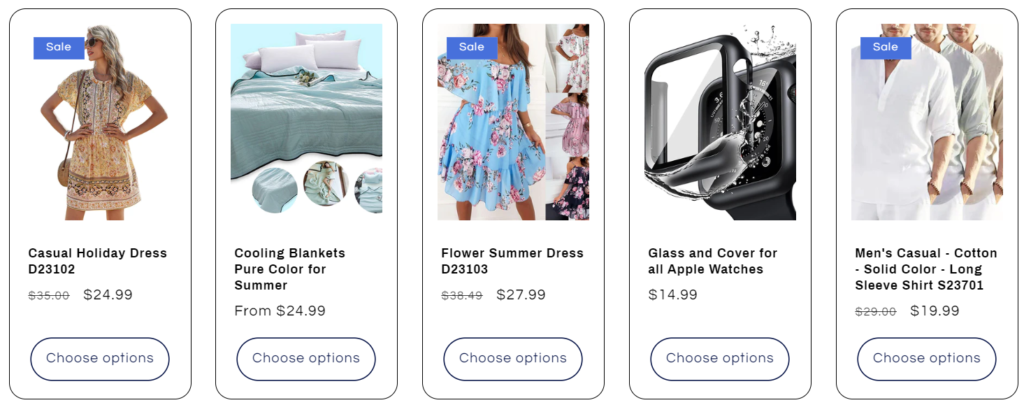Click the $24.99 sale price of Holiday Dress

click(x=108, y=295)
